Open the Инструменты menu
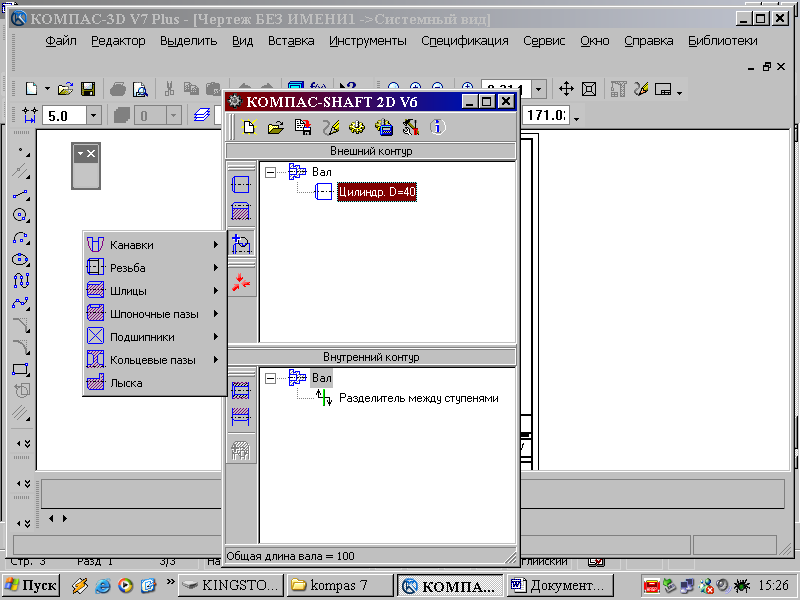The width and height of the screenshot is (800, 600). [x=367, y=41]
